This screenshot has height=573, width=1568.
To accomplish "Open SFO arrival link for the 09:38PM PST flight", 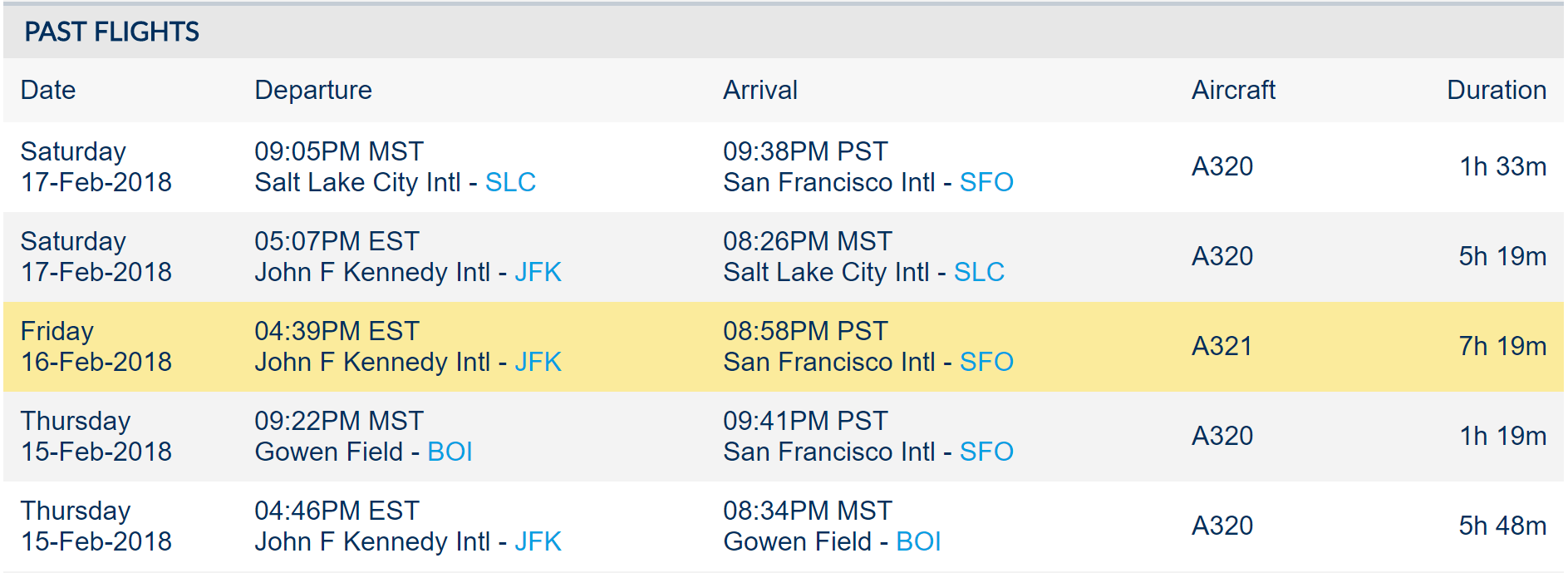I will 986,182.
